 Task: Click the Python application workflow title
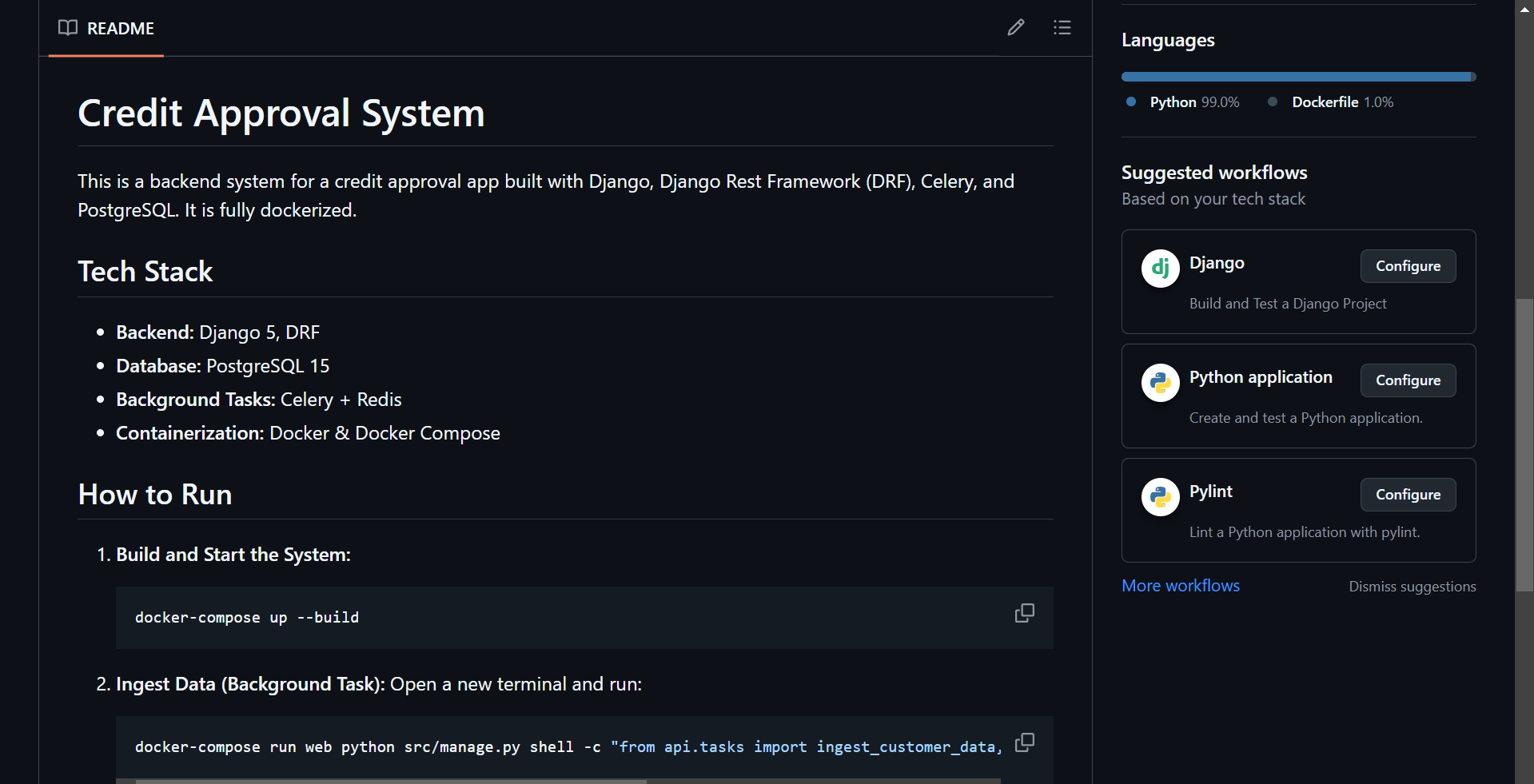(1260, 377)
